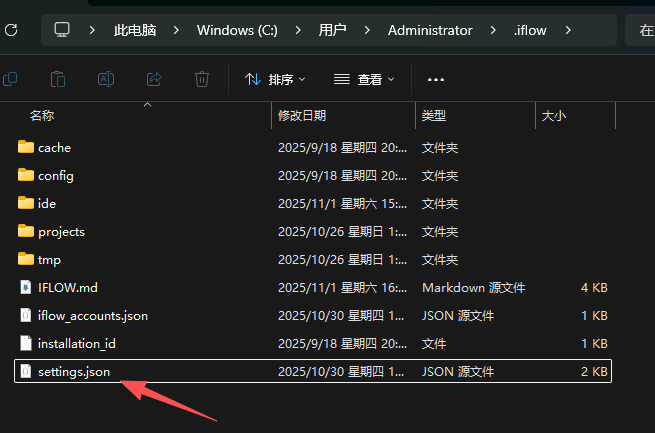Viewport: 655px width, 433px height.
Task: Go to Windows (C:) in breadcrumb path
Action: click(235, 30)
